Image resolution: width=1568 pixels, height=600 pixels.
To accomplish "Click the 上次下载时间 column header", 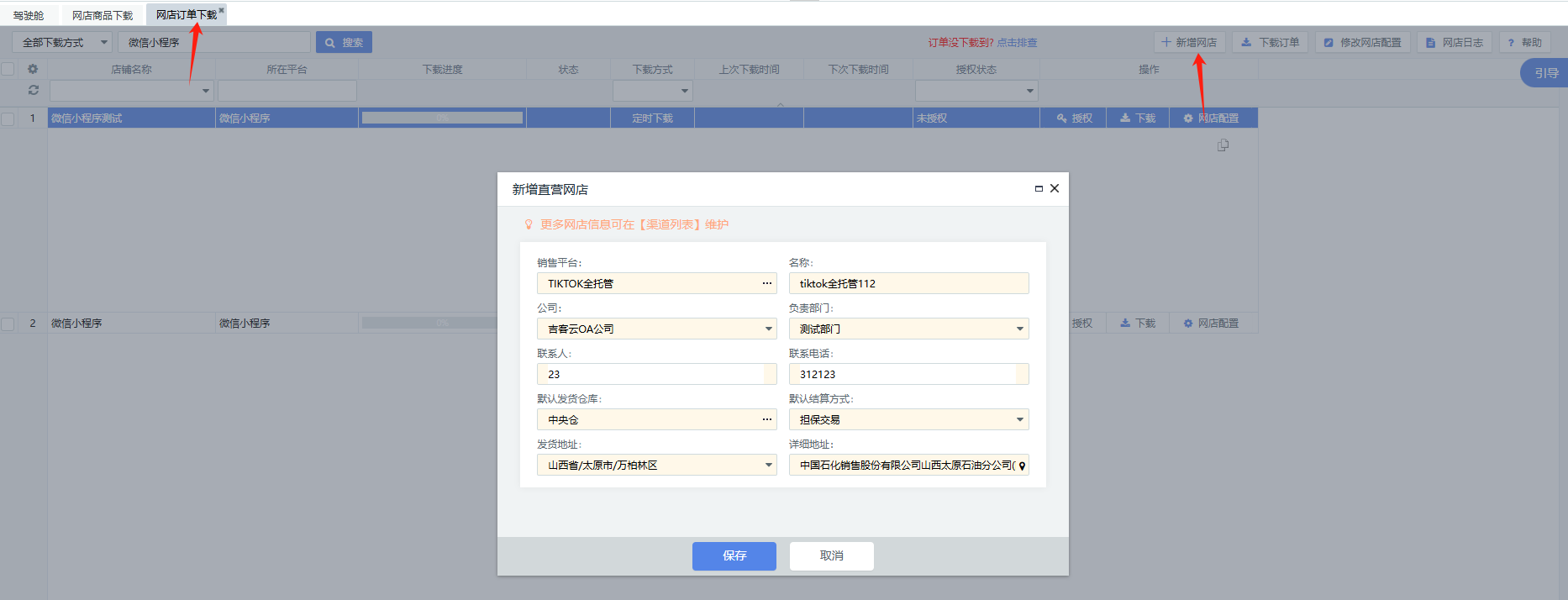I will 750,70.
